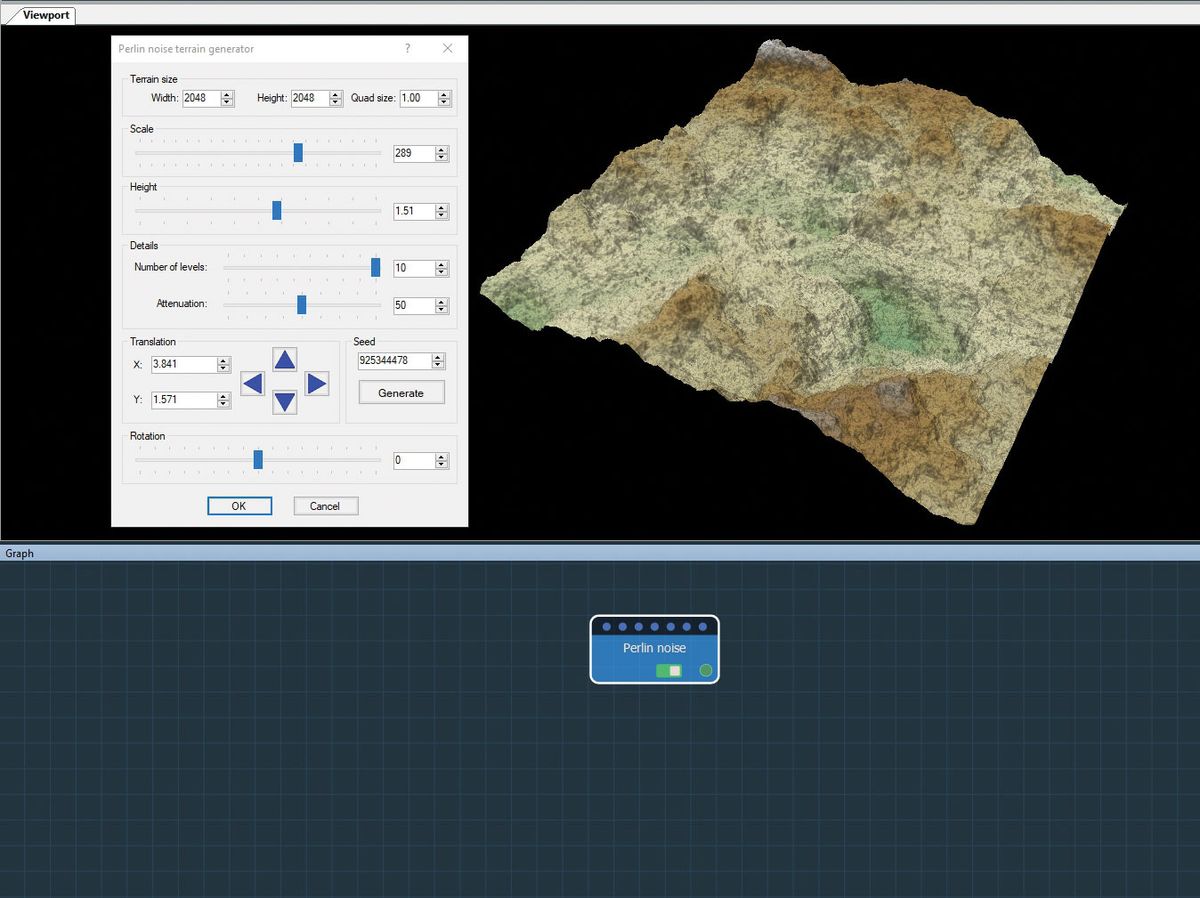This screenshot has height=898, width=1200.
Task: Confirm the dialog with OK
Action: pos(239,506)
